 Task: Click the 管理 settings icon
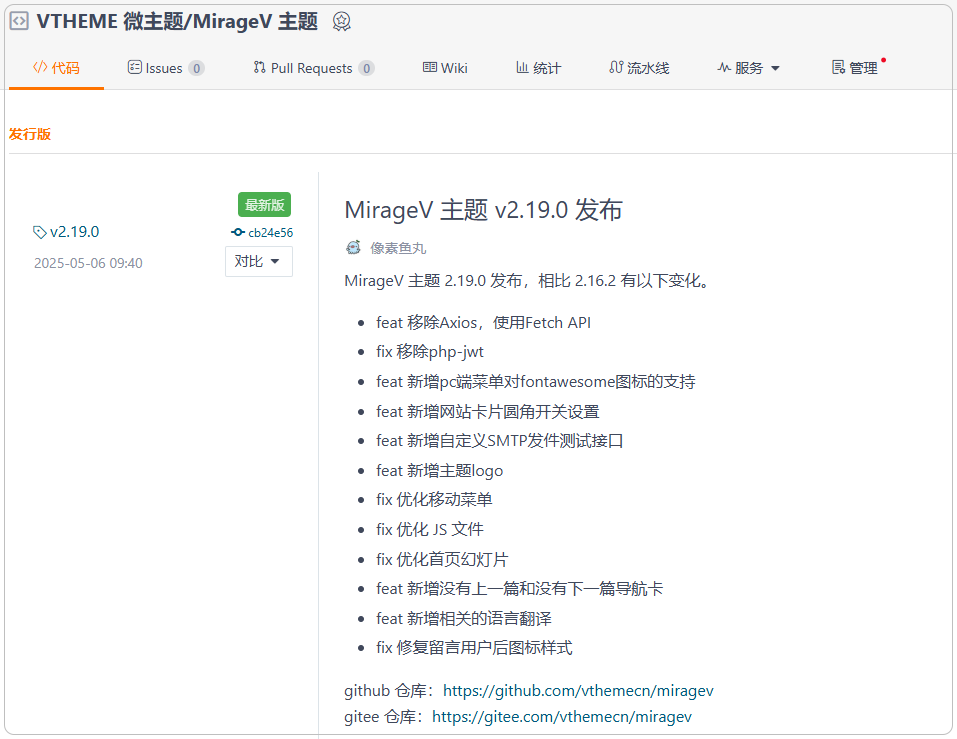pos(839,67)
